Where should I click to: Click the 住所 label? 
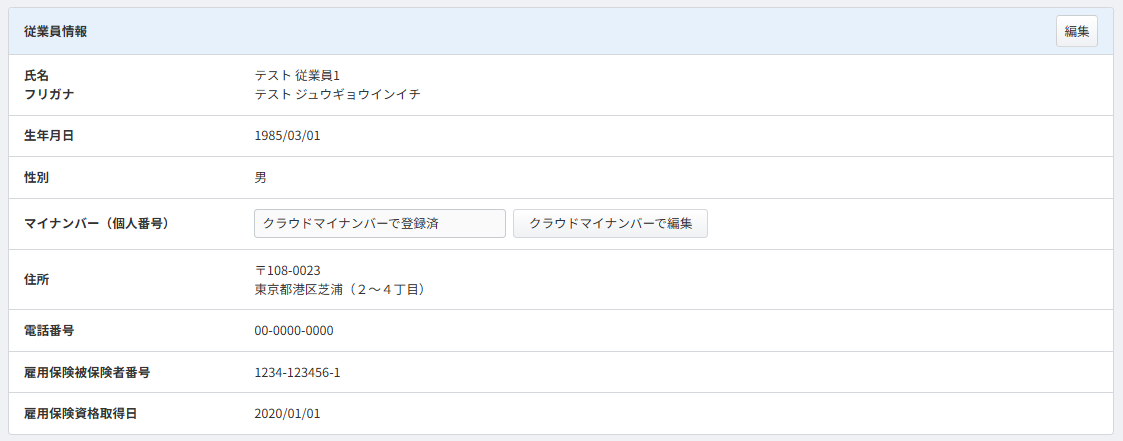36,279
